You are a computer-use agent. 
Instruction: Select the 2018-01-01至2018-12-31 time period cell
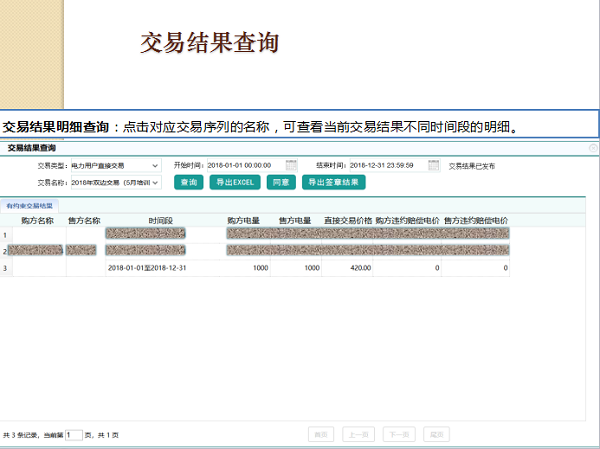(147, 268)
